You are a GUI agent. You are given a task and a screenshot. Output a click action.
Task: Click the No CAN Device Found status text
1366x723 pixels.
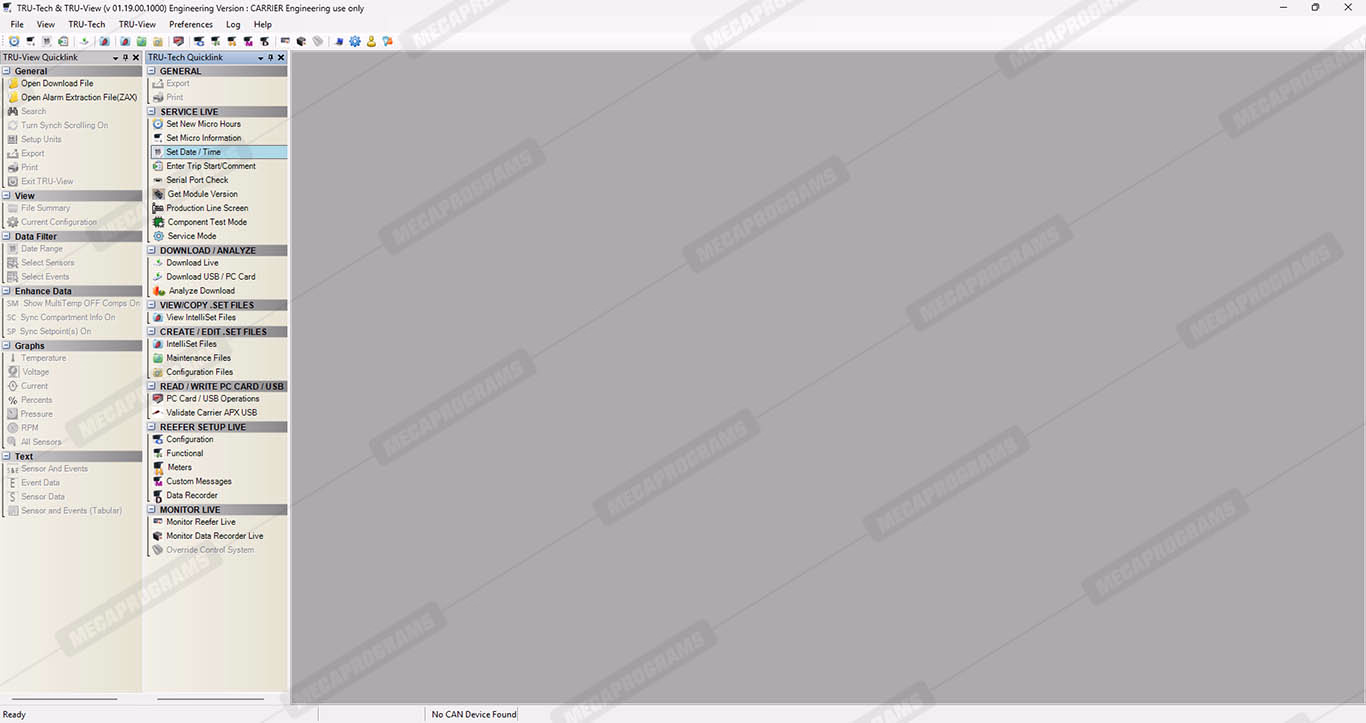tap(474, 714)
